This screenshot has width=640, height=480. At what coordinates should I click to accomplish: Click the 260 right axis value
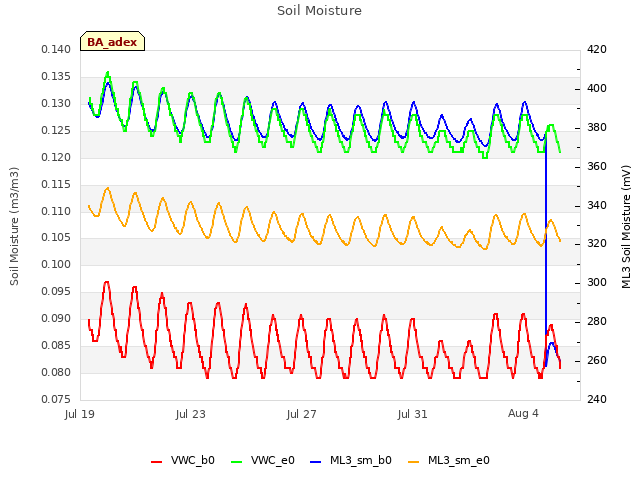pyautogui.click(x=597, y=360)
